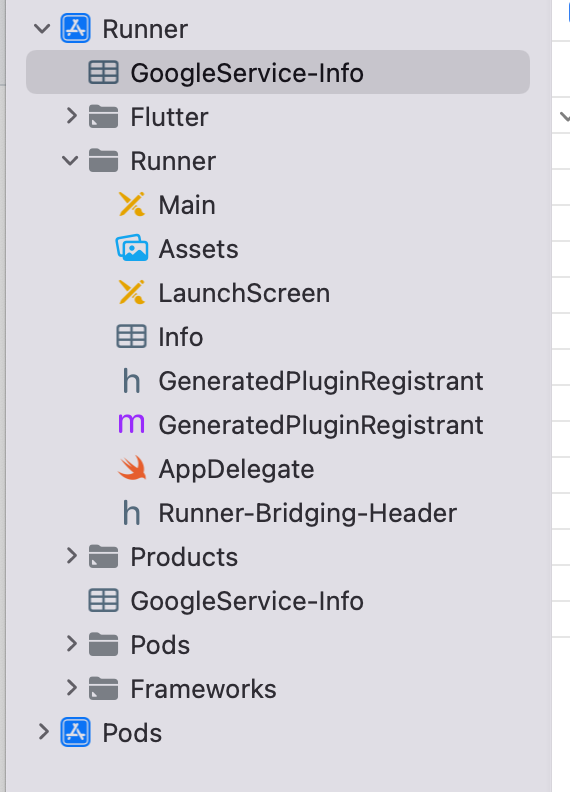Click the Products folder icon
Image resolution: width=570 pixels, height=792 pixels.
(104, 557)
